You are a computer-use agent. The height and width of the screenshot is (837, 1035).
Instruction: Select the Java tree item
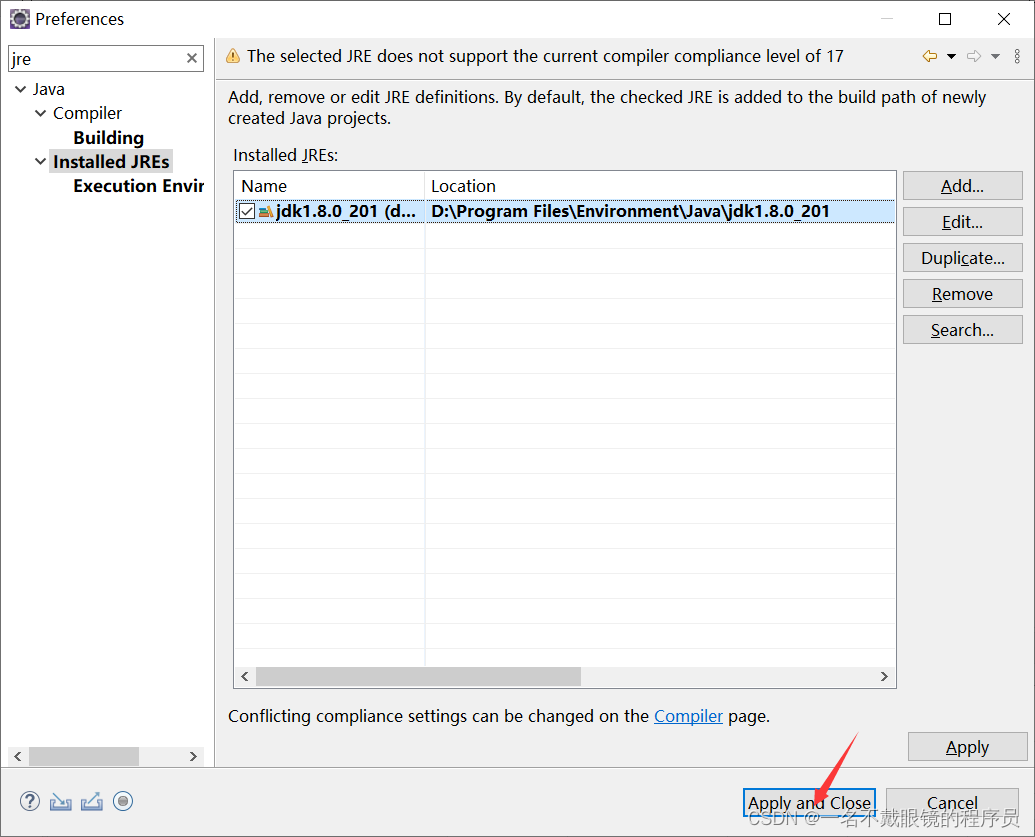[49, 89]
